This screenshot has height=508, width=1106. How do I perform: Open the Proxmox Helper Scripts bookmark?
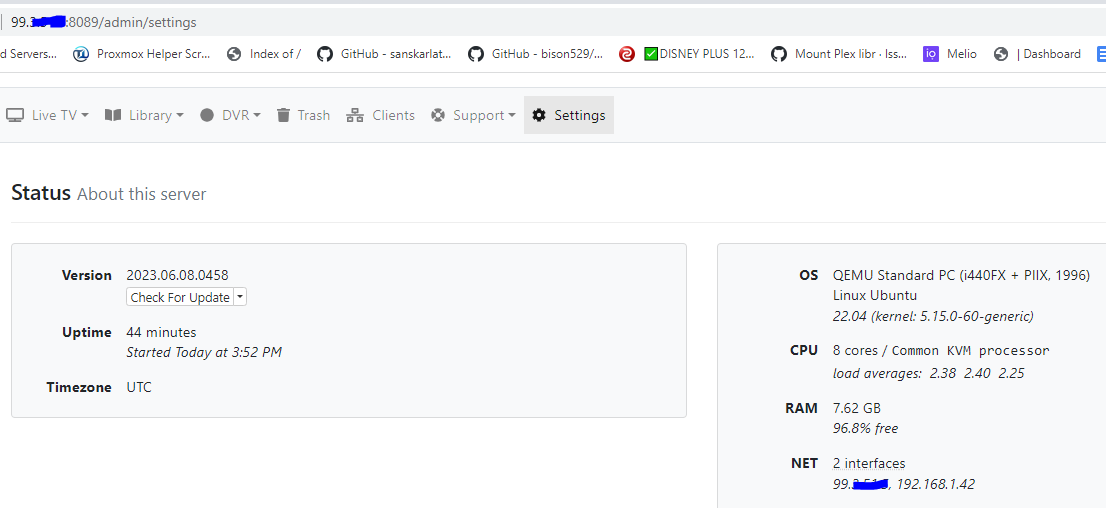pos(142,54)
